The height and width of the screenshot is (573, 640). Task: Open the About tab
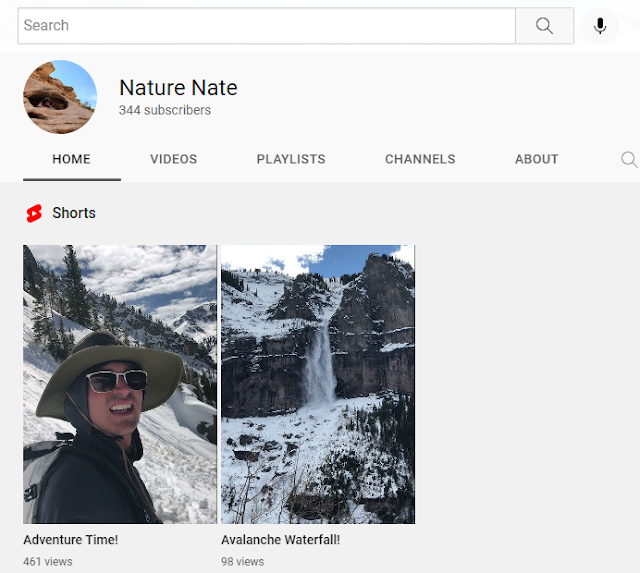pos(537,159)
